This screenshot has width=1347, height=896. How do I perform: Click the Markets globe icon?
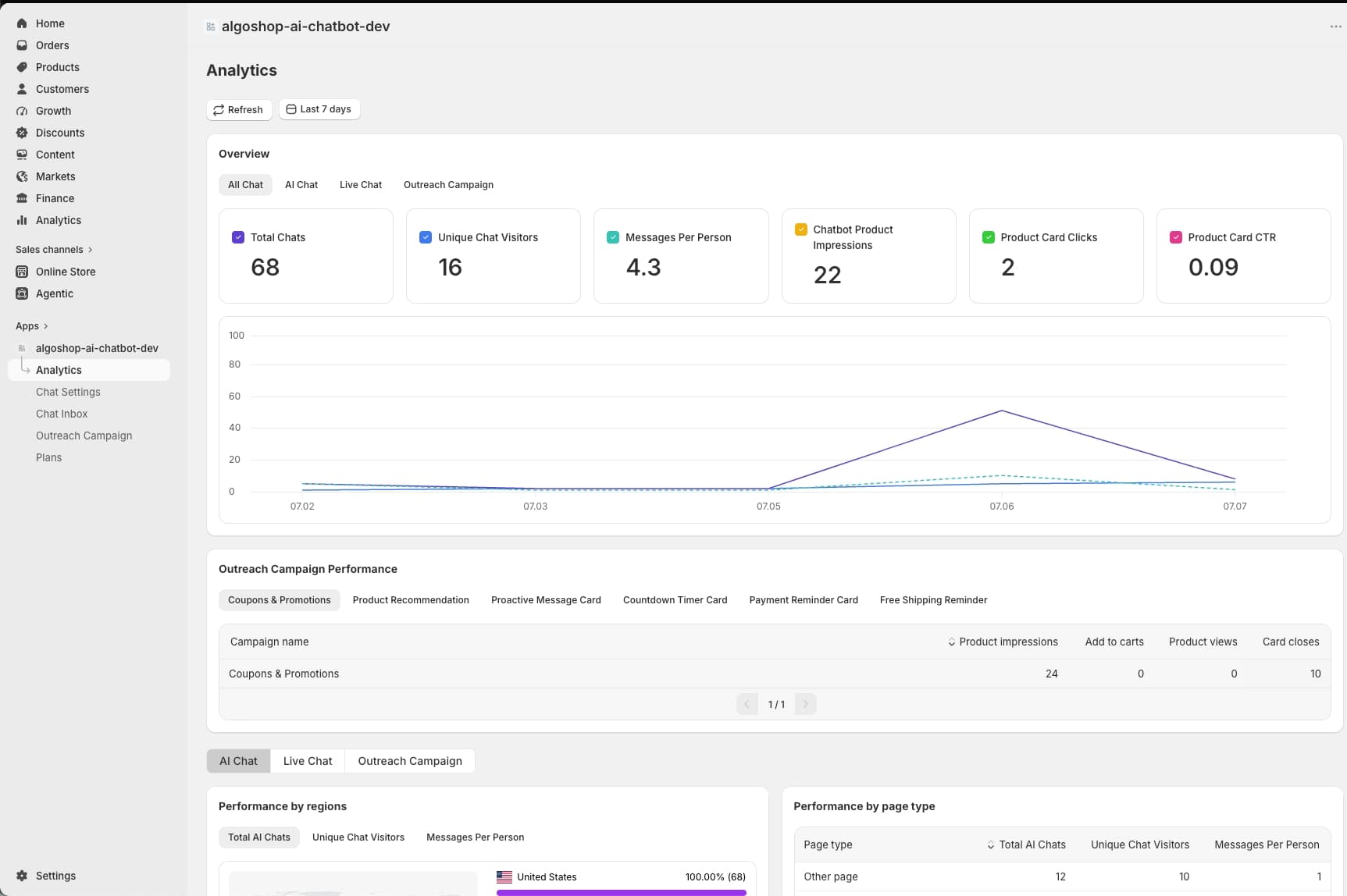click(22, 176)
